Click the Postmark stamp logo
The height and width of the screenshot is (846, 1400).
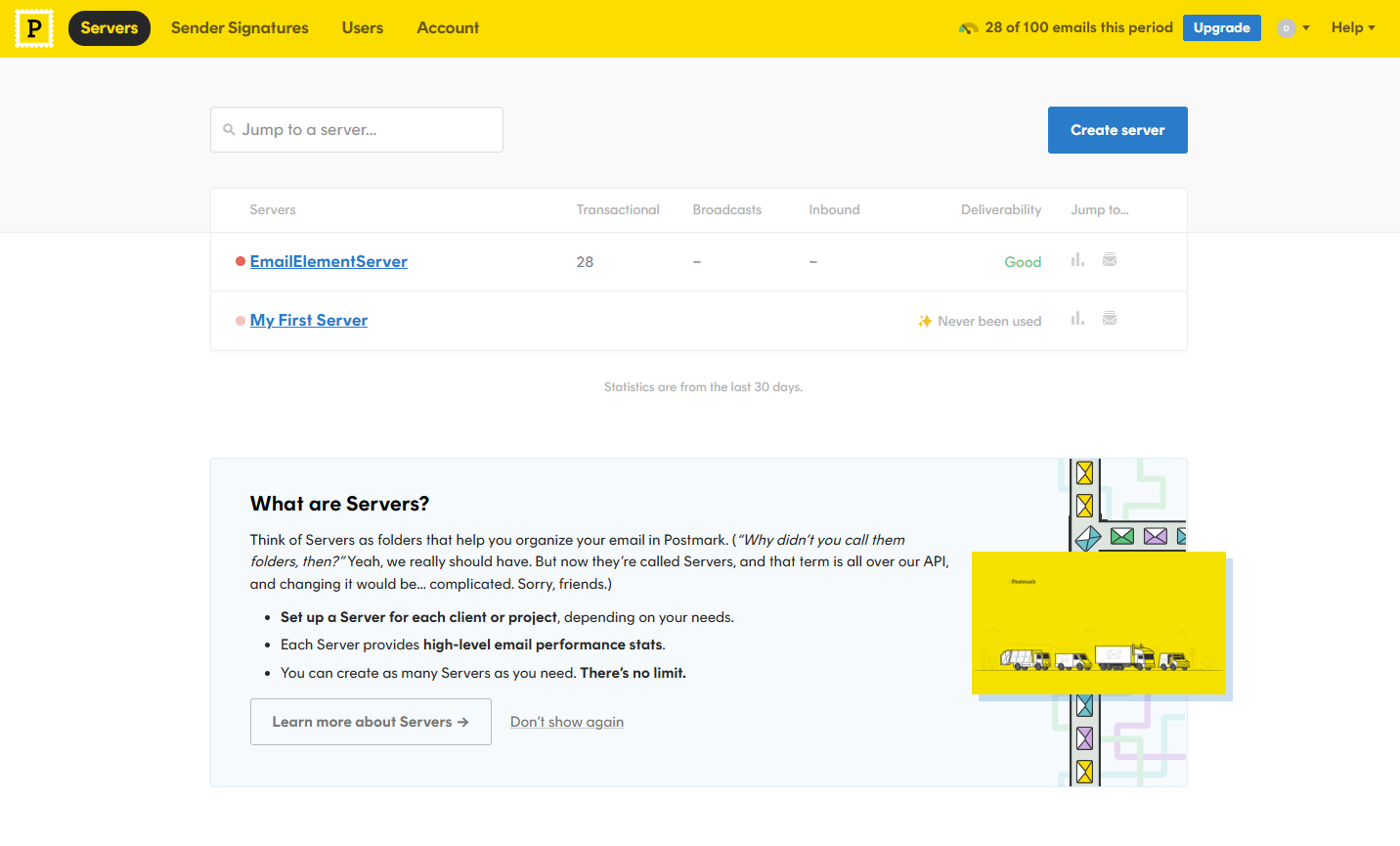click(x=34, y=28)
